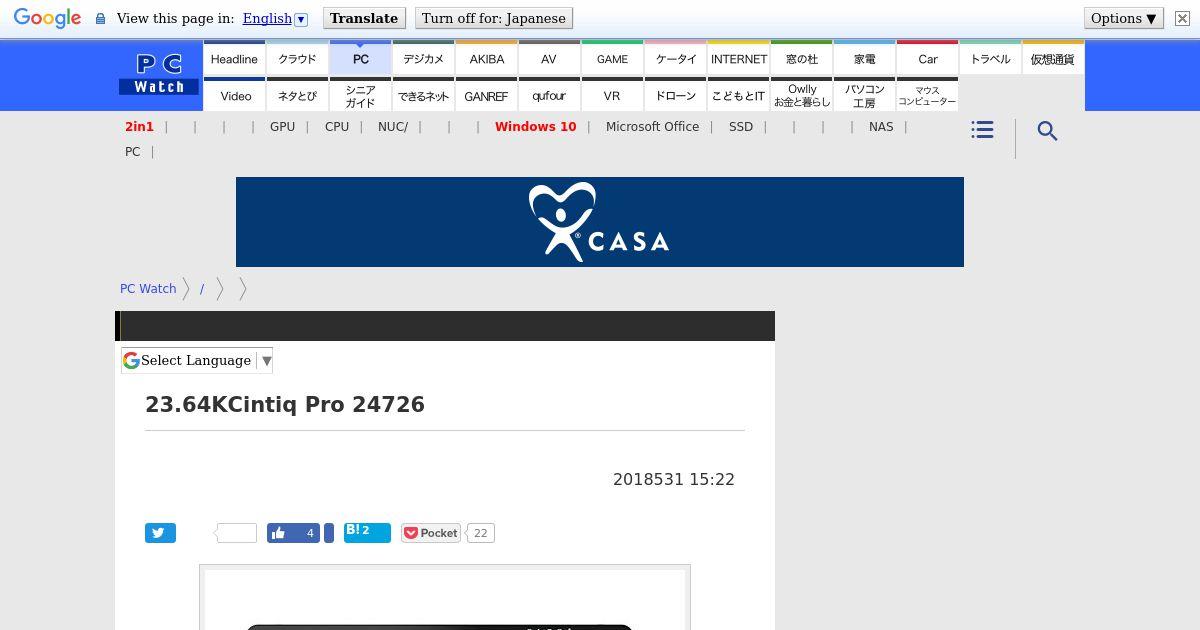Open the AV tab

(x=549, y=58)
